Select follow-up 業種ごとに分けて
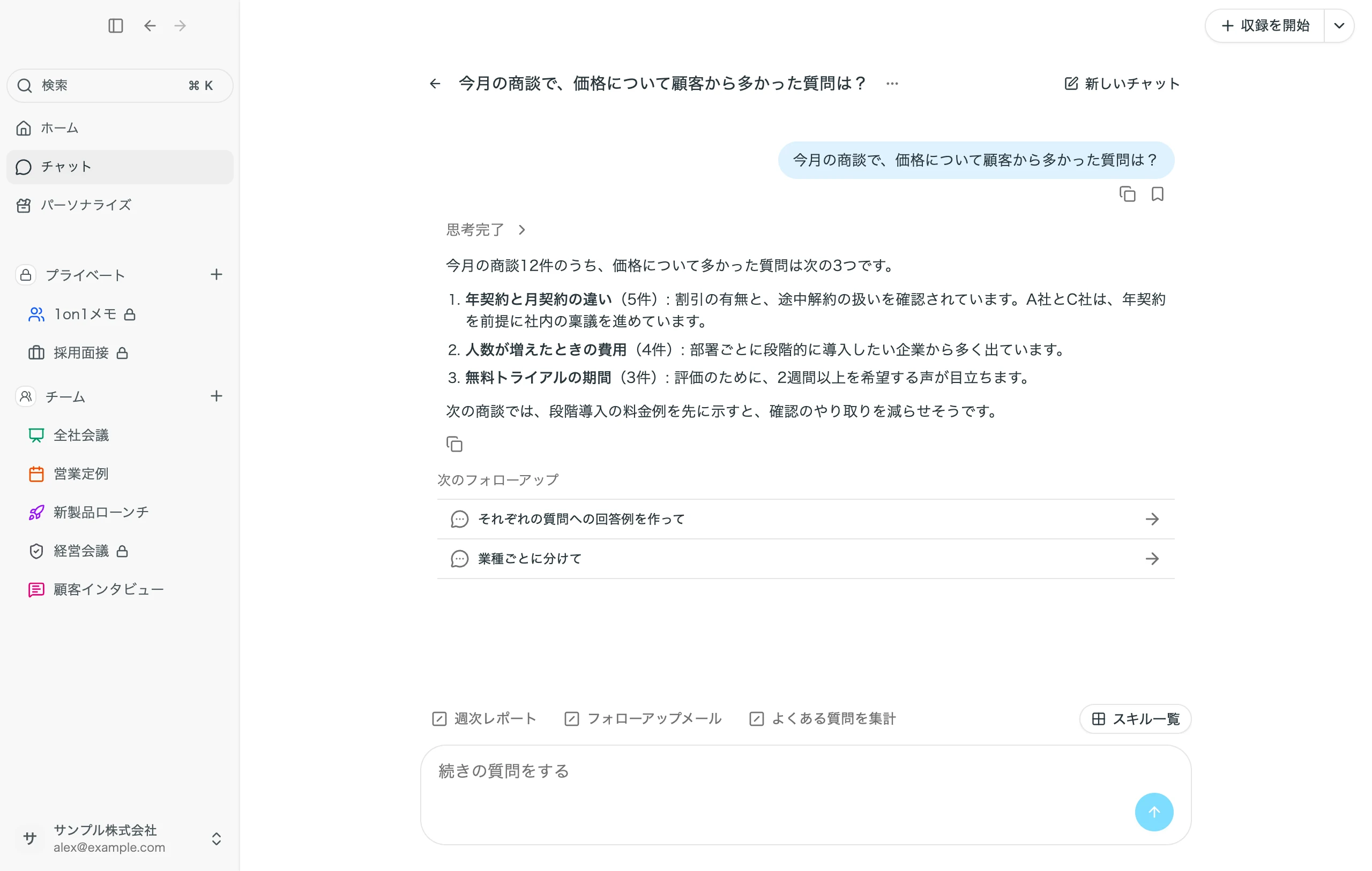Image resolution: width=1372 pixels, height=871 pixels. click(x=806, y=559)
